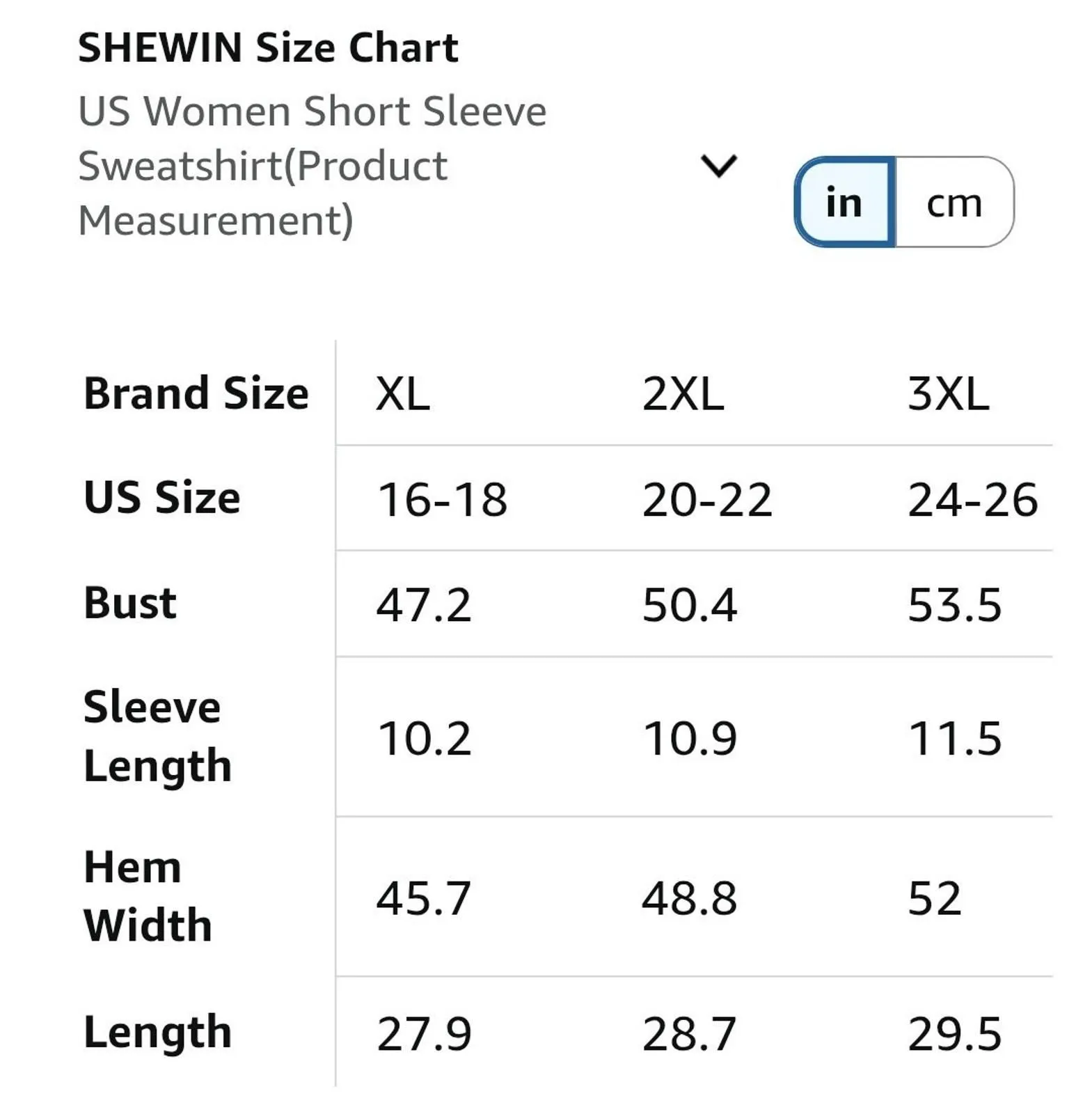1092x1114 pixels.
Task: Click the 11.5 sleeve length value
Action: pos(955,738)
